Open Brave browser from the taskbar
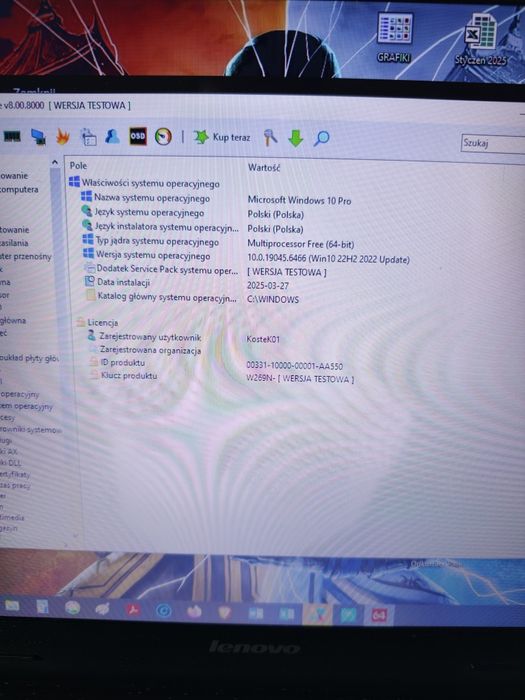The height and width of the screenshot is (700, 525). (x=225, y=612)
